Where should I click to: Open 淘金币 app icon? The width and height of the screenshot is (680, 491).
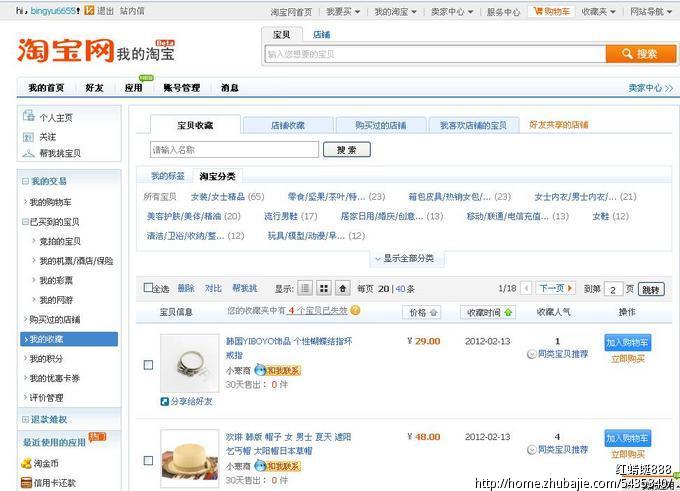tap(26, 463)
